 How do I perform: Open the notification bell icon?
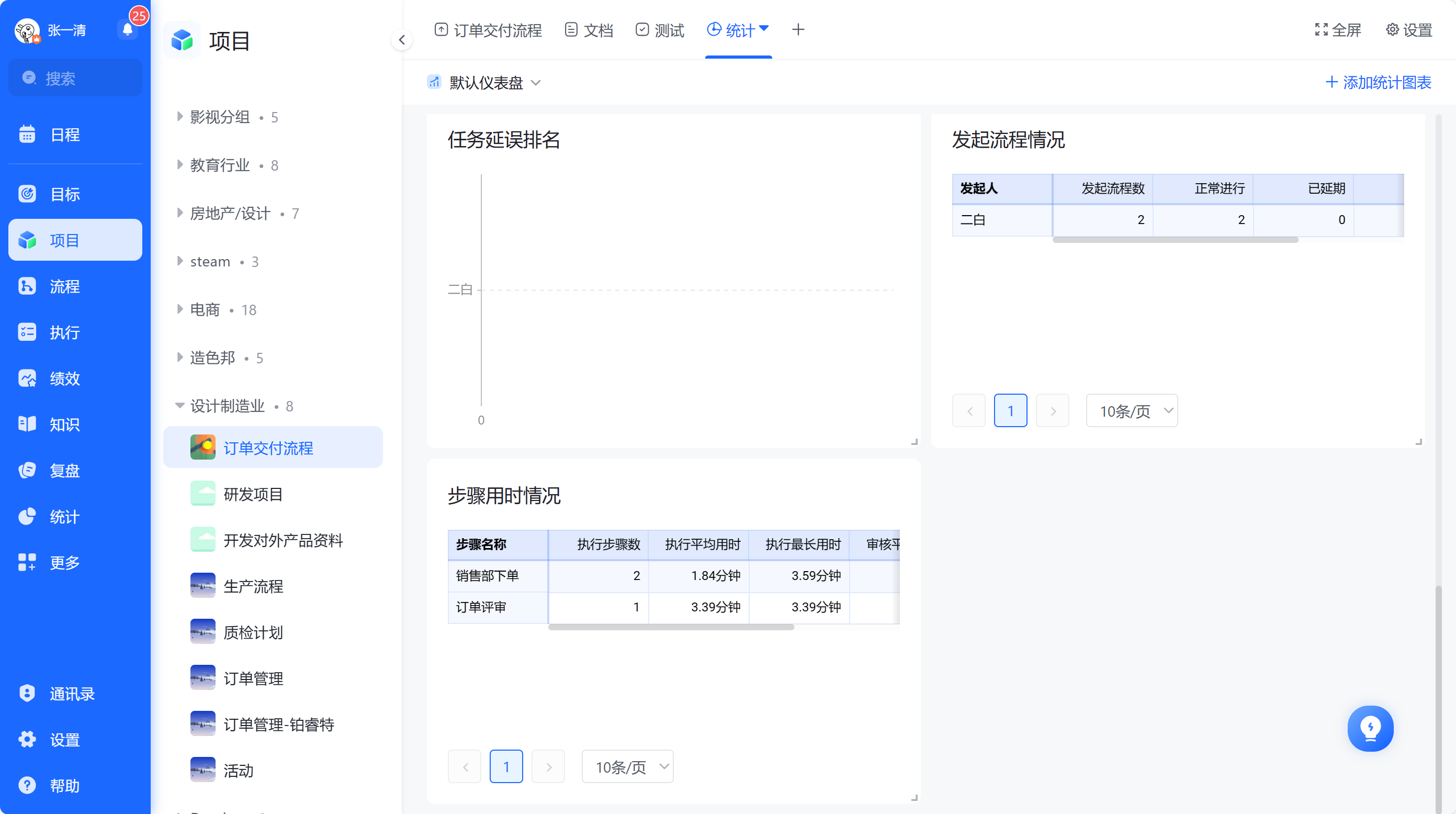click(x=128, y=29)
